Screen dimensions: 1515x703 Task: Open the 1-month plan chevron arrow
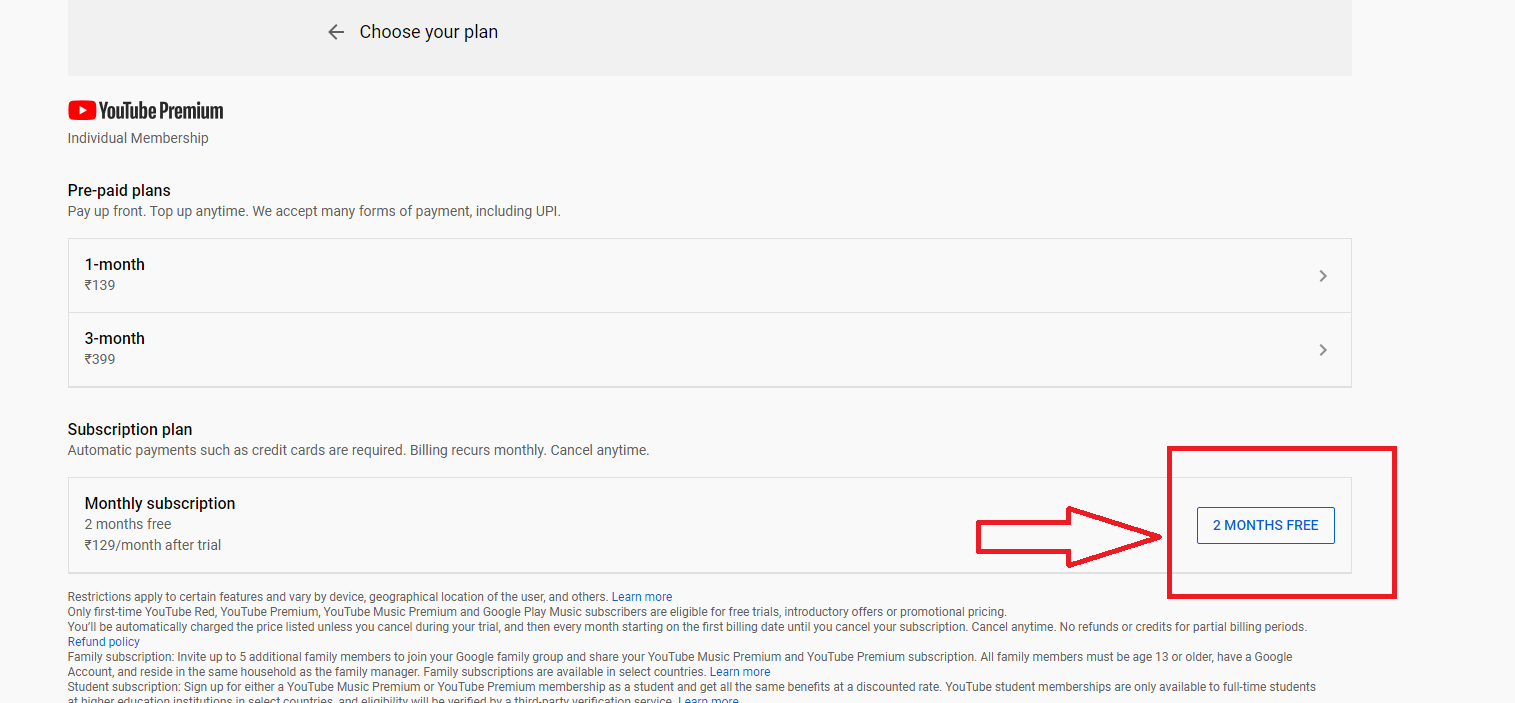[x=1323, y=276]
